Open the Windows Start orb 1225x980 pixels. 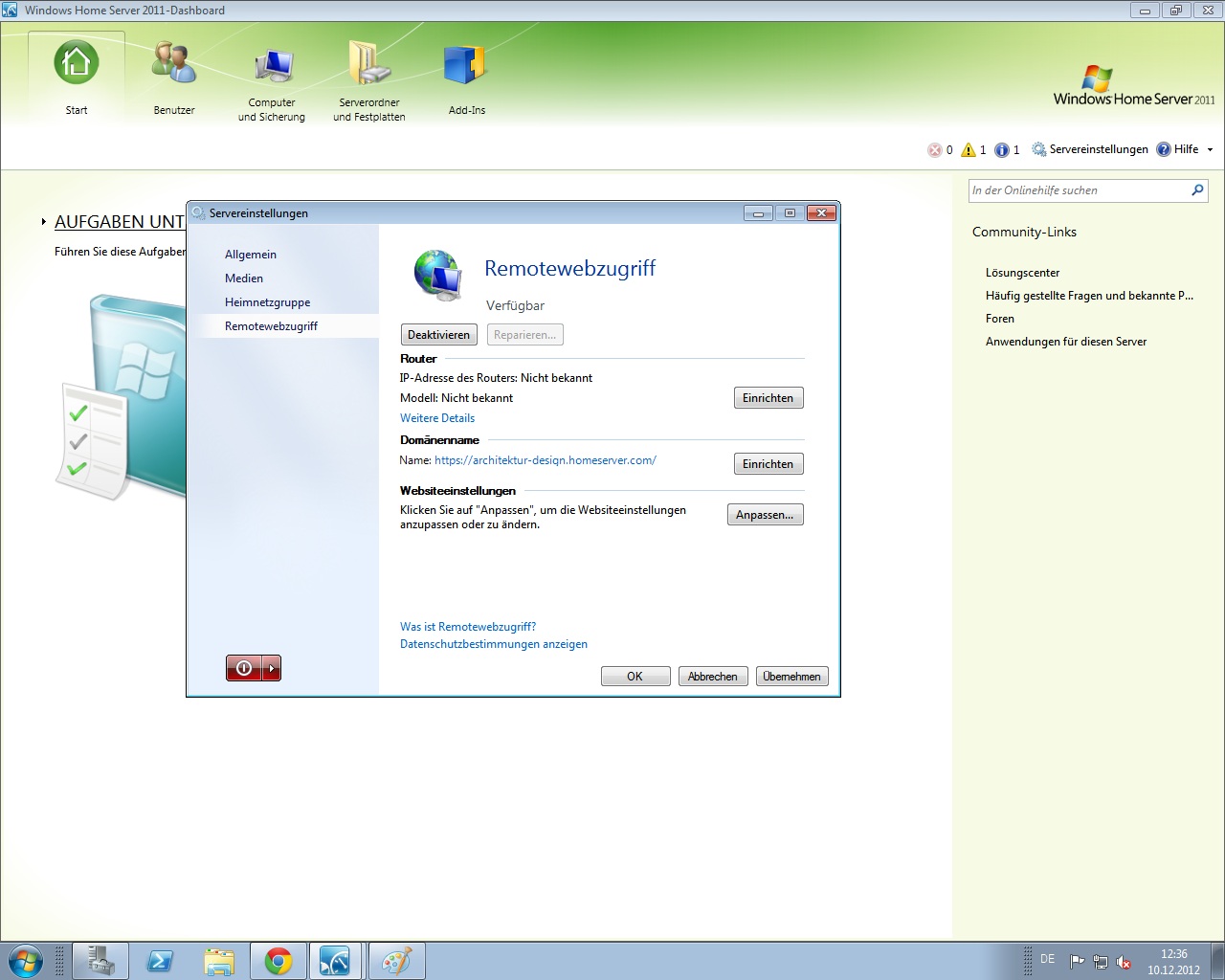24,961
